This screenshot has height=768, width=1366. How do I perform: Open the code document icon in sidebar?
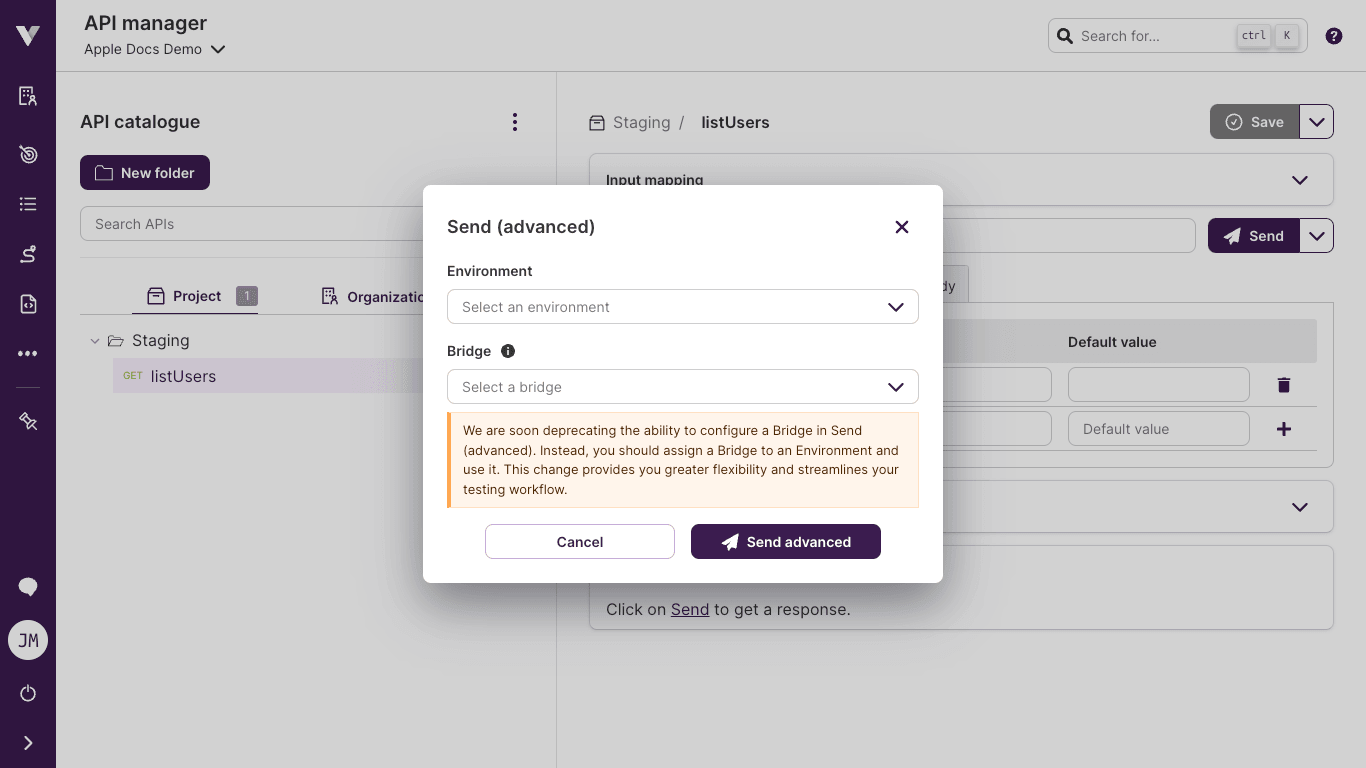(27, 303)
